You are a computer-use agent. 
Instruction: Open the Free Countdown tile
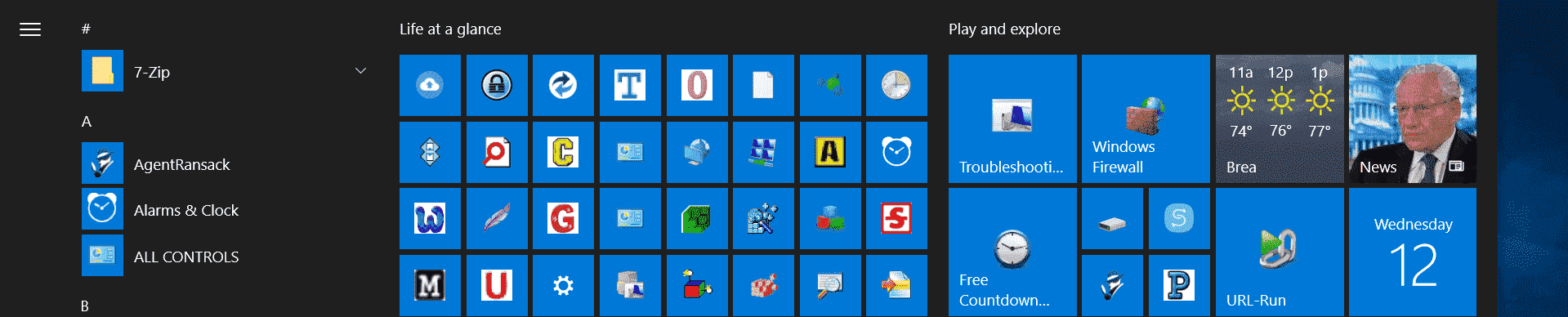coord(1012,252)
